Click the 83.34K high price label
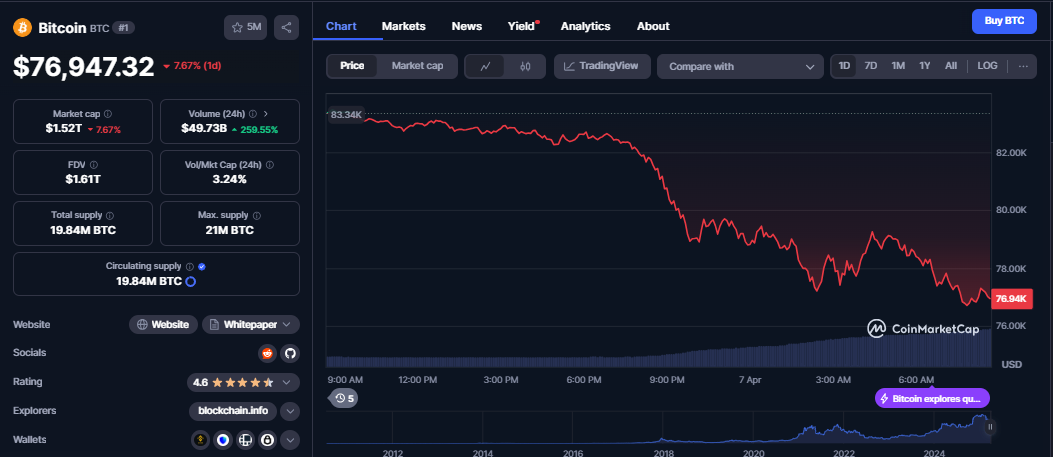1053x457 pixels. (346, 115)
